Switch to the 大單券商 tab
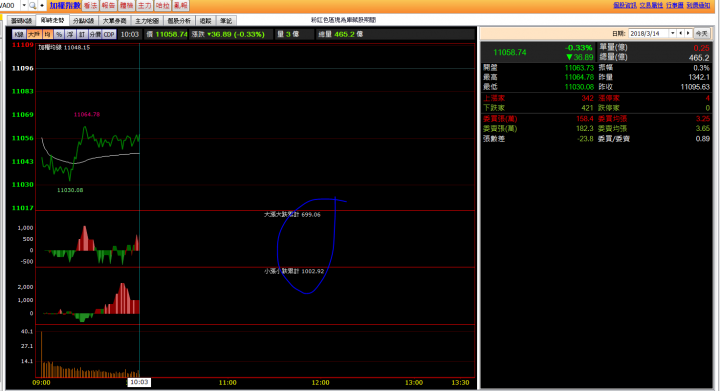The image size is (720, 391). click(x=114, y=21)
